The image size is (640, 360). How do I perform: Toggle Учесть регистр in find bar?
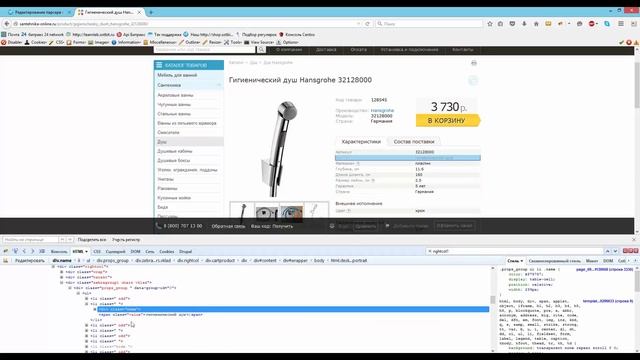(126, 240)
